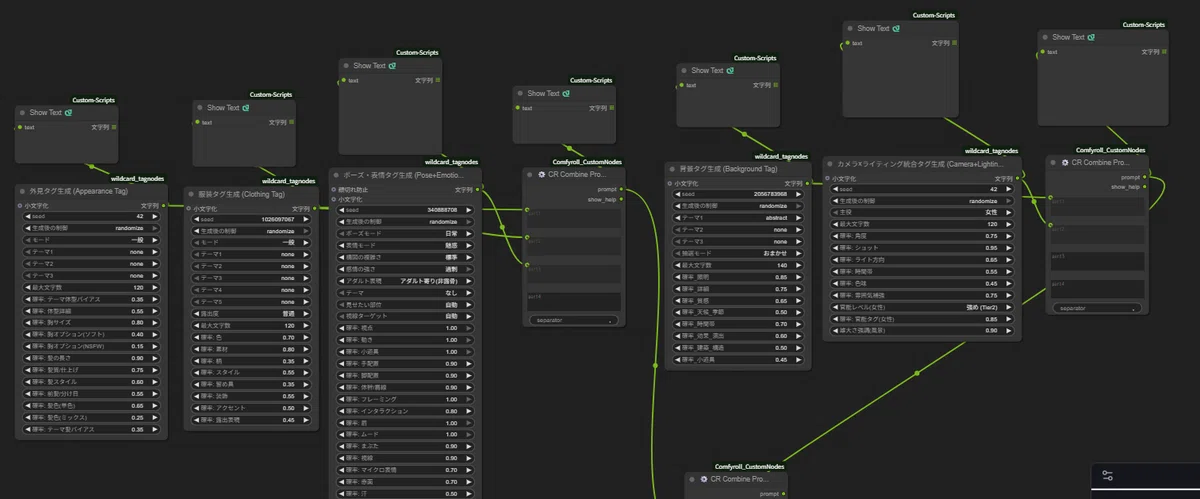The width and height of the screenshot is (1200, 499).
Task: Click the 確率: 素材 value 0.80 in Clothing Tag
Action: tap(288, 349)
